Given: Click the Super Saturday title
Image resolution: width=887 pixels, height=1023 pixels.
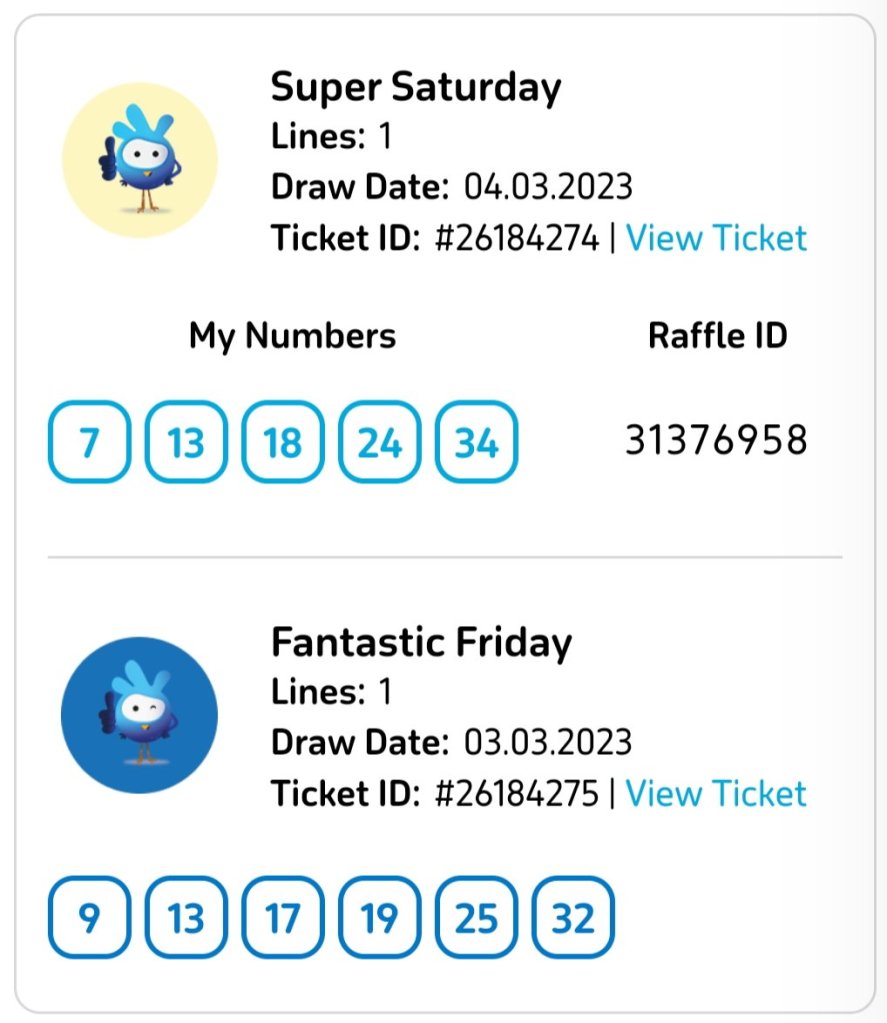Looking at the screenshot, I should (416, 88).
